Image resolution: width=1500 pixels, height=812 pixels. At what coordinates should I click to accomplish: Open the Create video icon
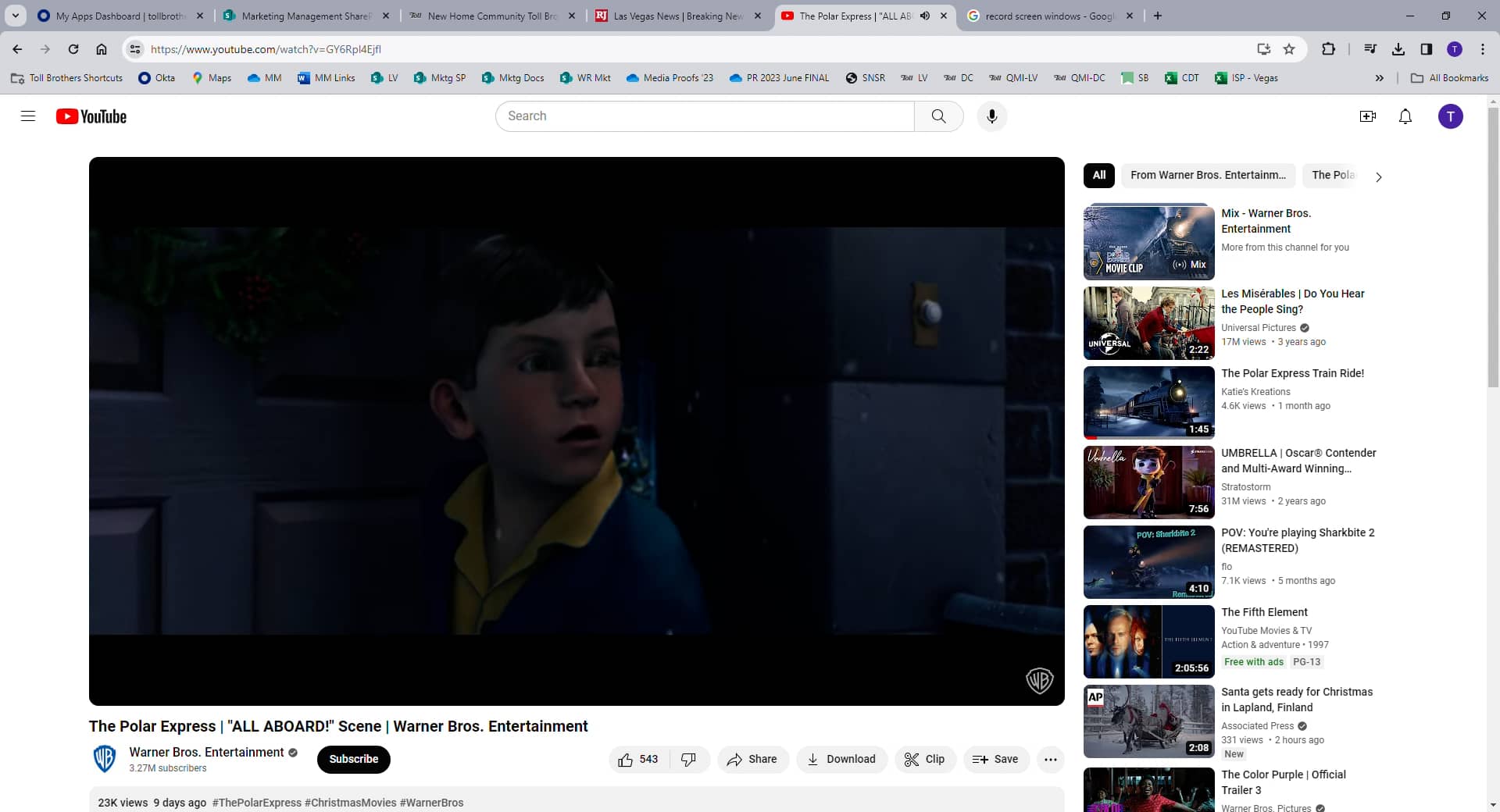point(1367,116)
